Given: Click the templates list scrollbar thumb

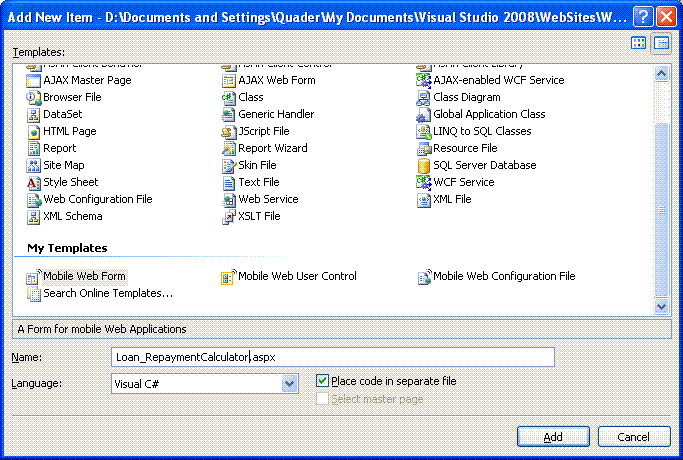Looking at the screenshot, I should pos(661,211).
